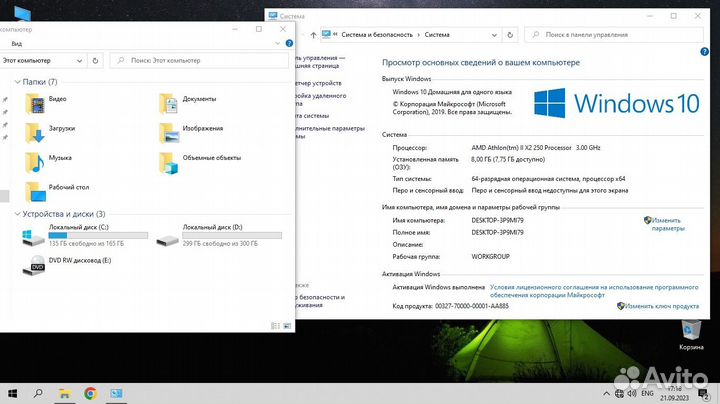Viewport: 720px width, 404px height.
Task: Click the D: drive free space bar
Action: (232, 236)
